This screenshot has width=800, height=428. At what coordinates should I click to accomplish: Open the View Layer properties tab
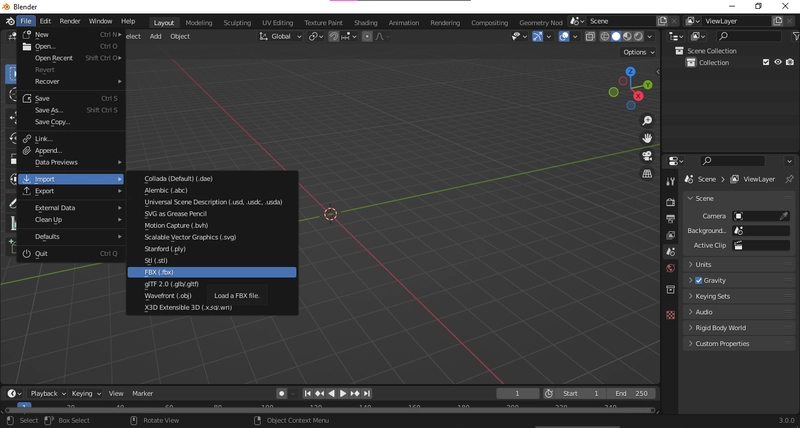pyautogui.click(x=670, y=235)
